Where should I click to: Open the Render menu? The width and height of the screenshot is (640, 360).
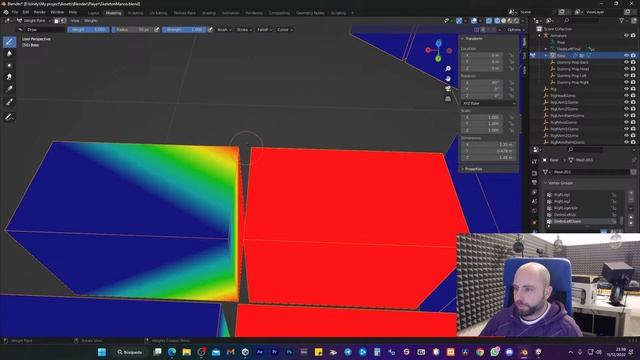click(40, 12)
